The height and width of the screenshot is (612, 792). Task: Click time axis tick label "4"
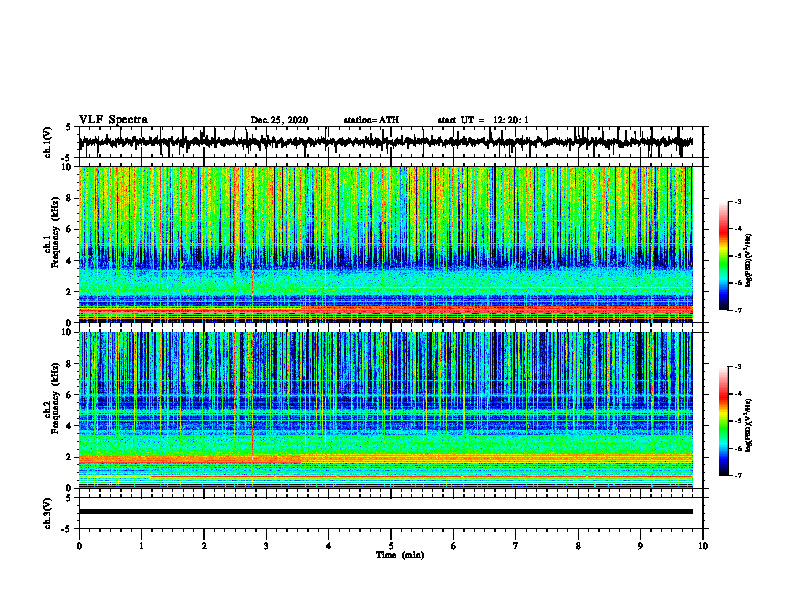click(328, 546)
